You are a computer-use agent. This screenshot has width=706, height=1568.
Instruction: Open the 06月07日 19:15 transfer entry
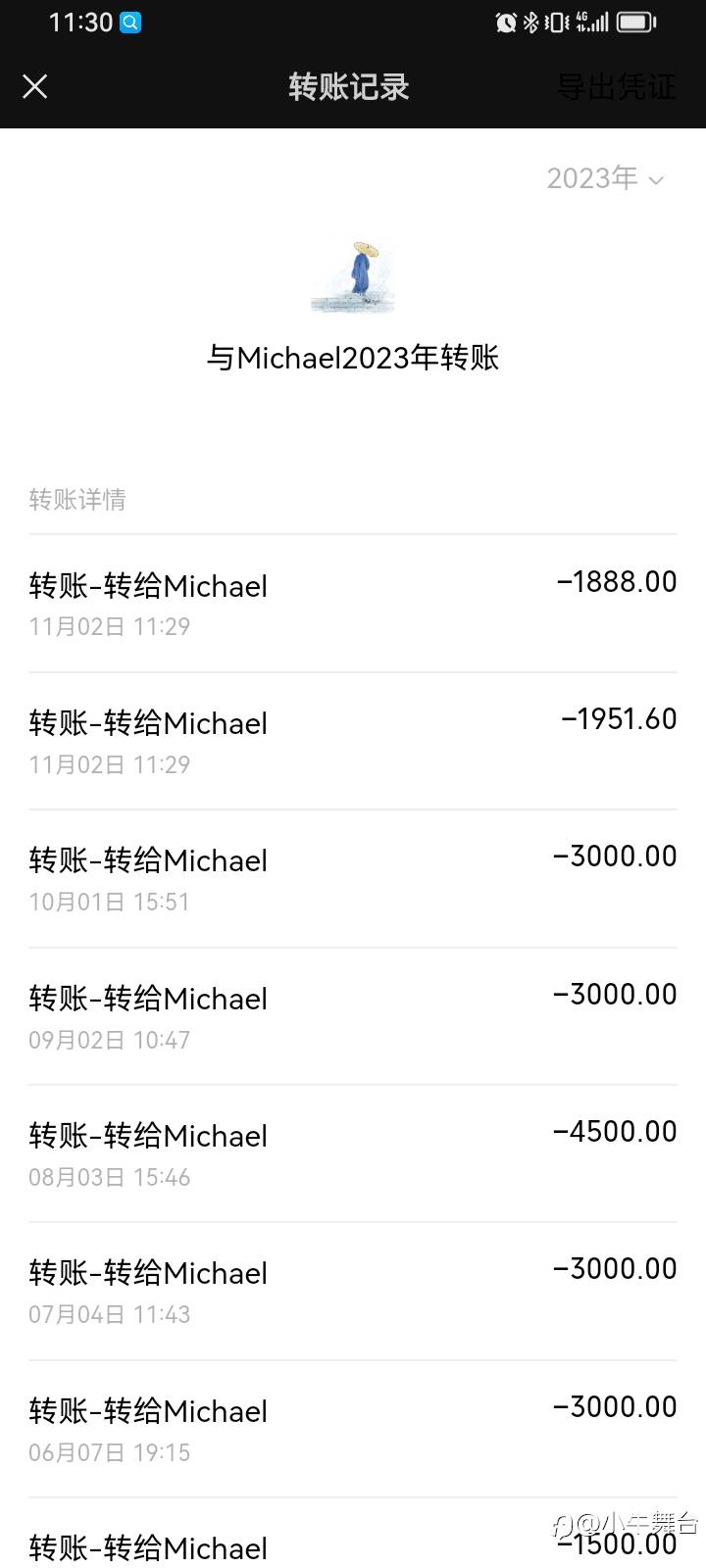pyautogui.click(x=353, y=1429)
